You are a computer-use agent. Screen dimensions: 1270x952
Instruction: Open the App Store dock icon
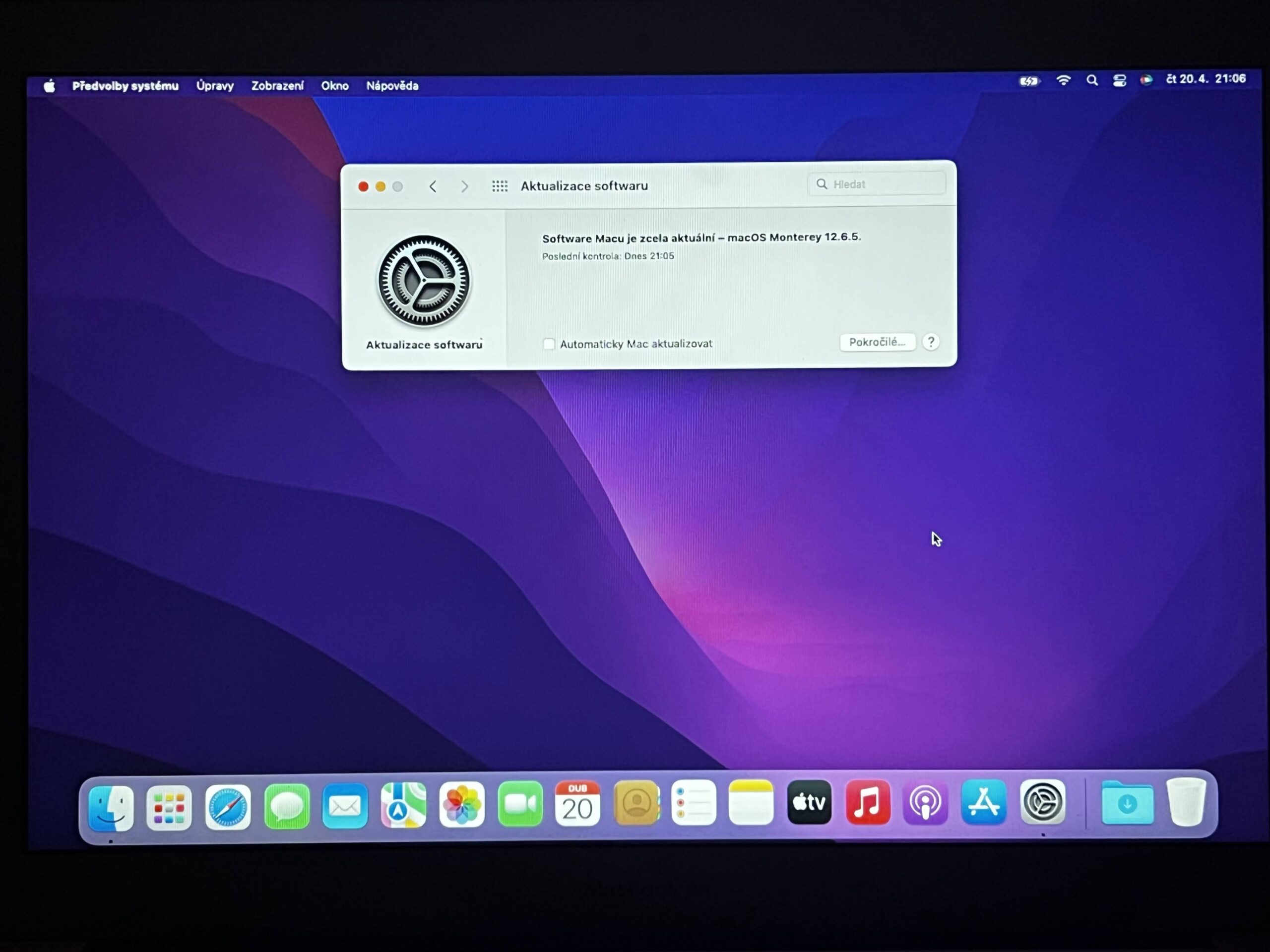[983, 803]
